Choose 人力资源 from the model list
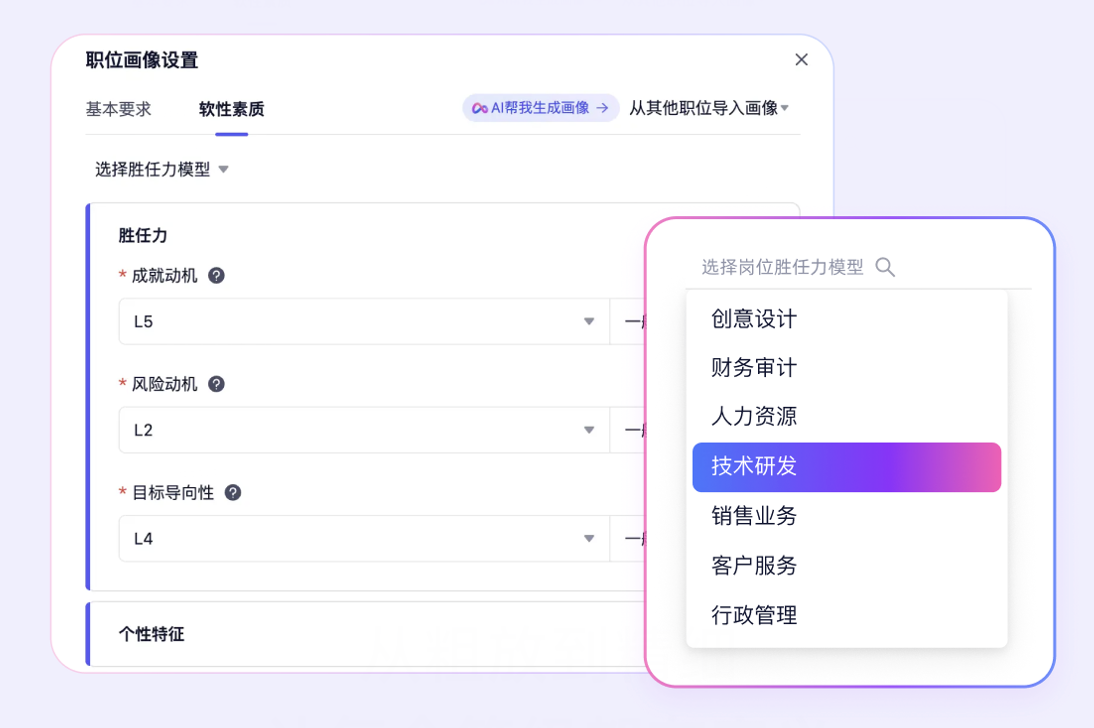The width and height of the screenshot is (1094, 728). [x=846, y=417]
